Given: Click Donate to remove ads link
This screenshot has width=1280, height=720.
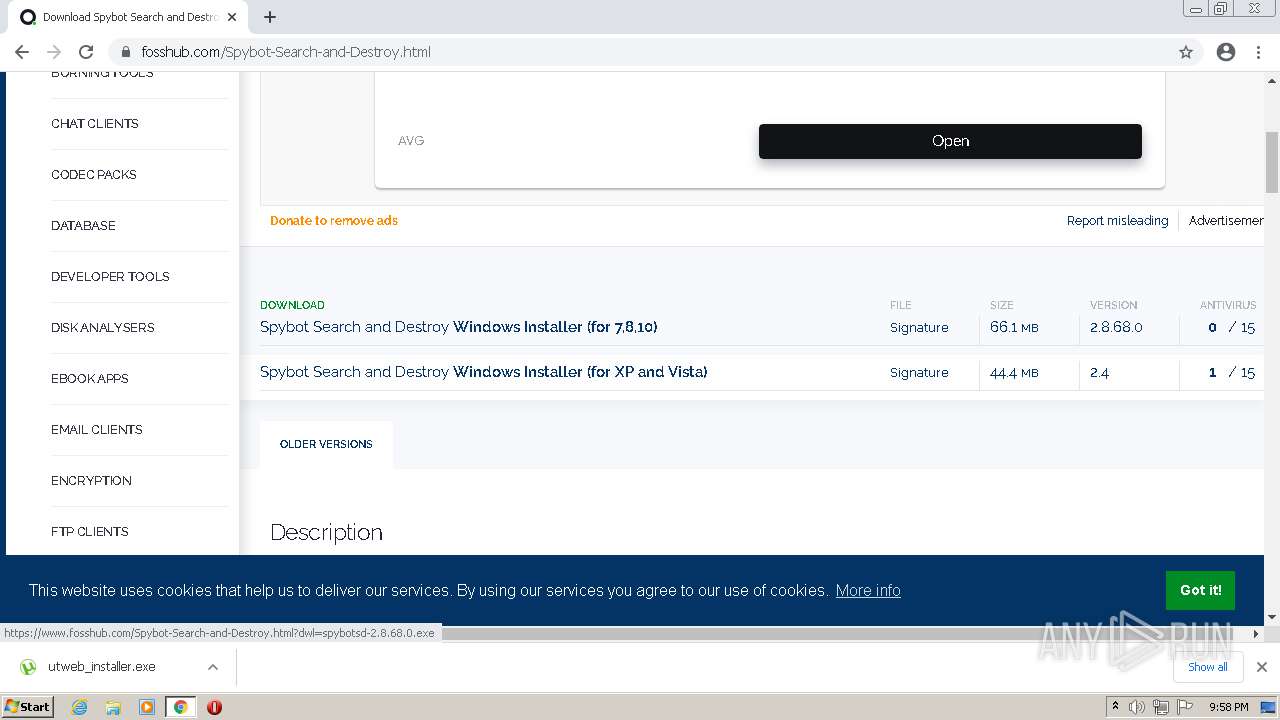Looking at the screenshot, I should click(x=334, y=221).
